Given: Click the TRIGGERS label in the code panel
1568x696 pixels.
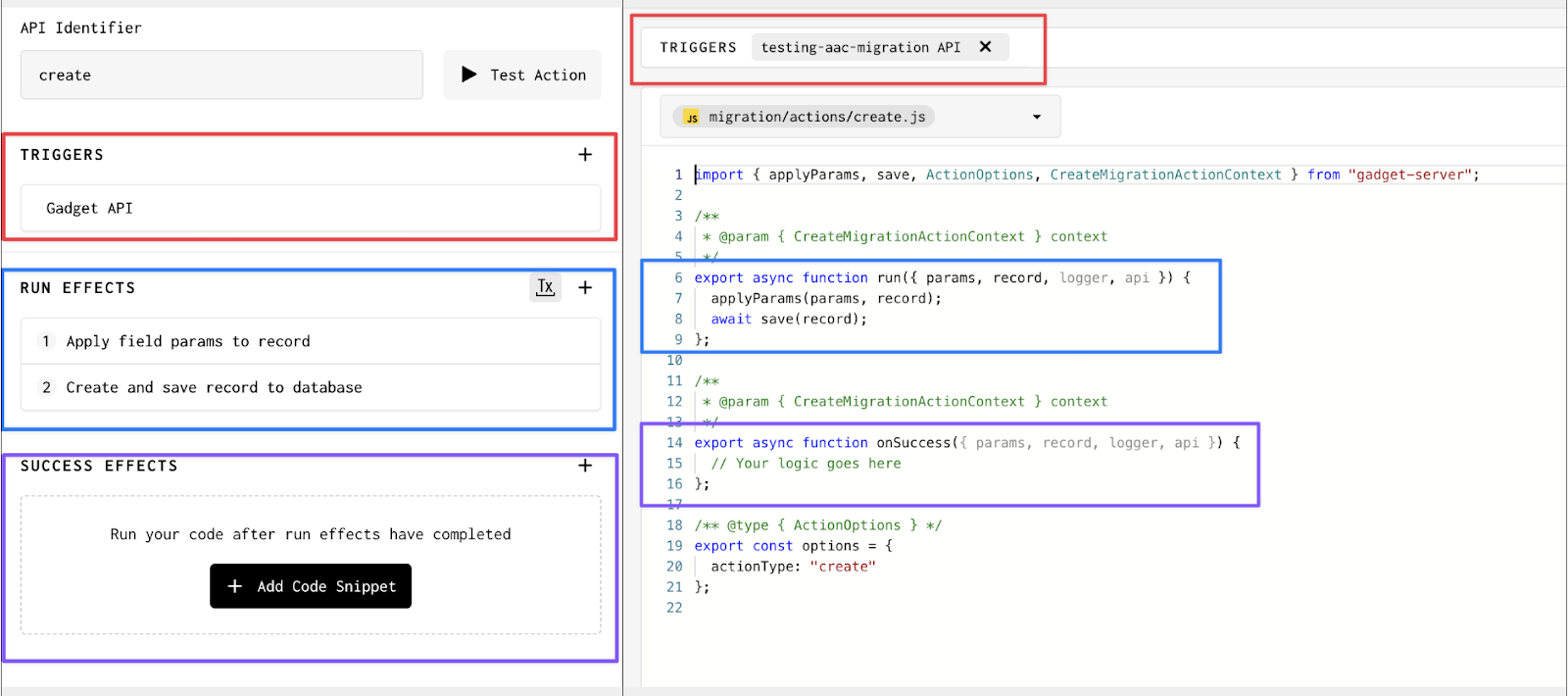Looking at the screenshot, I should coord(698,47).
